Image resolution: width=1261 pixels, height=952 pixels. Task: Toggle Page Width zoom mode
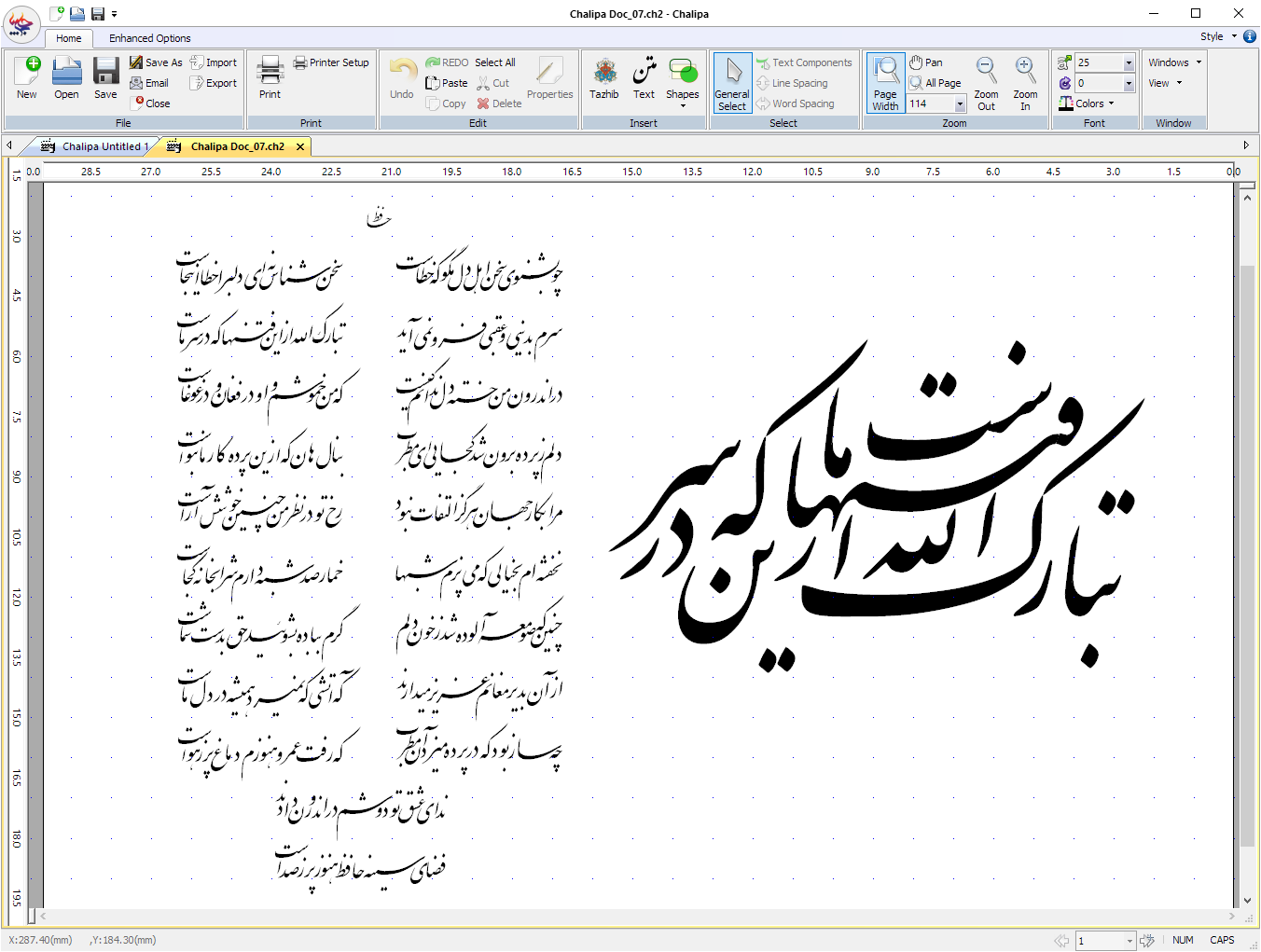[885, 82]
